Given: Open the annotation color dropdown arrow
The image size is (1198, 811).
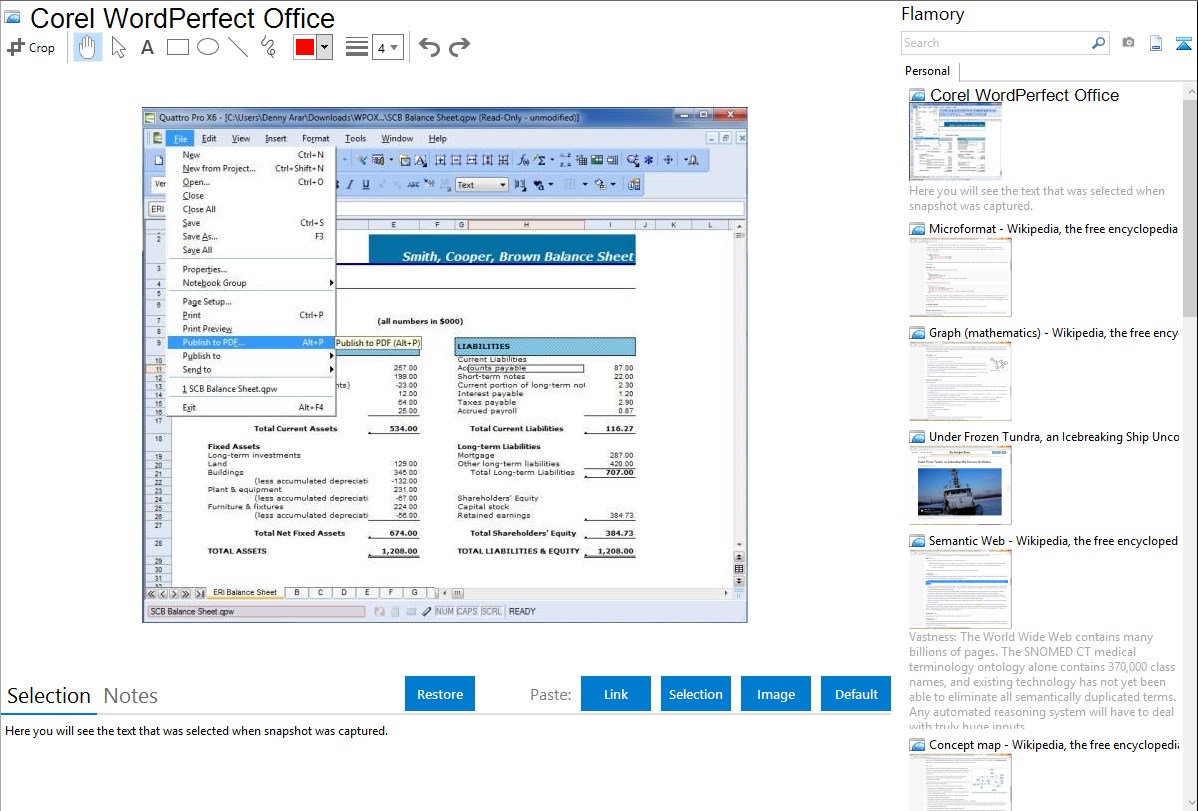Looking at the screenshot, I should tap(324, 47).
